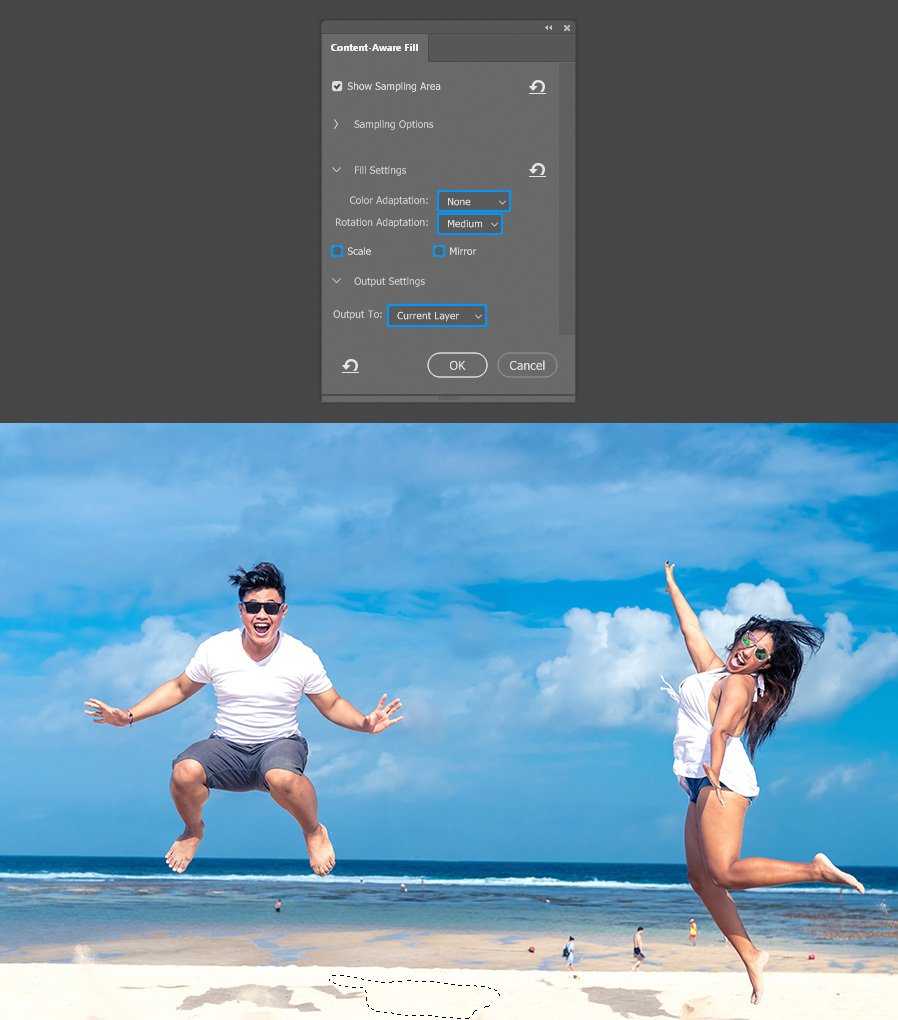Select the Content-Aware Fill tab
This screenshot has width=898, height=1020.
[x=375, y=48]
